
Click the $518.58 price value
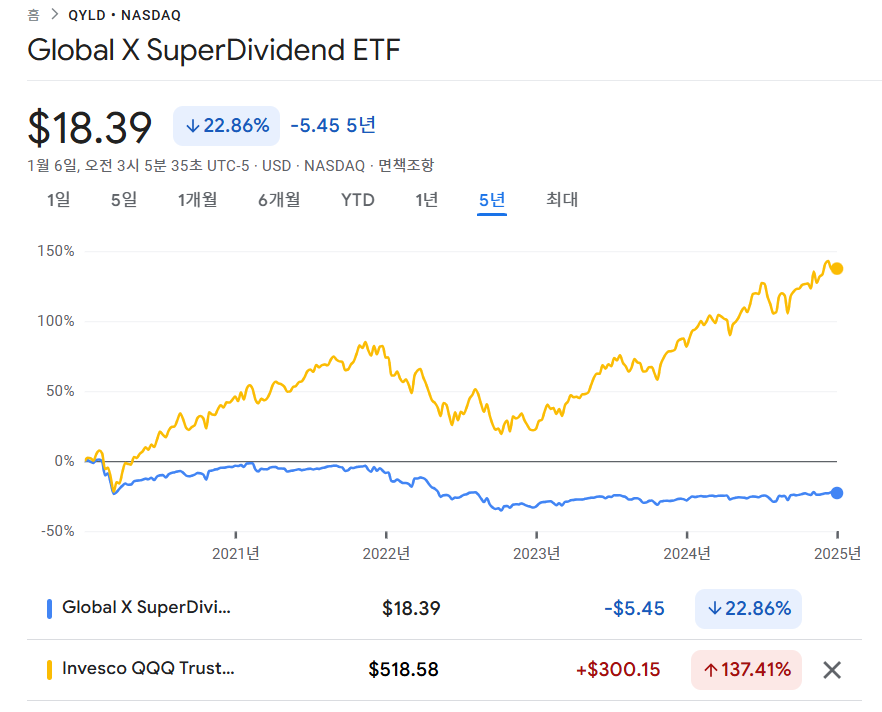(x=403, y=670)
